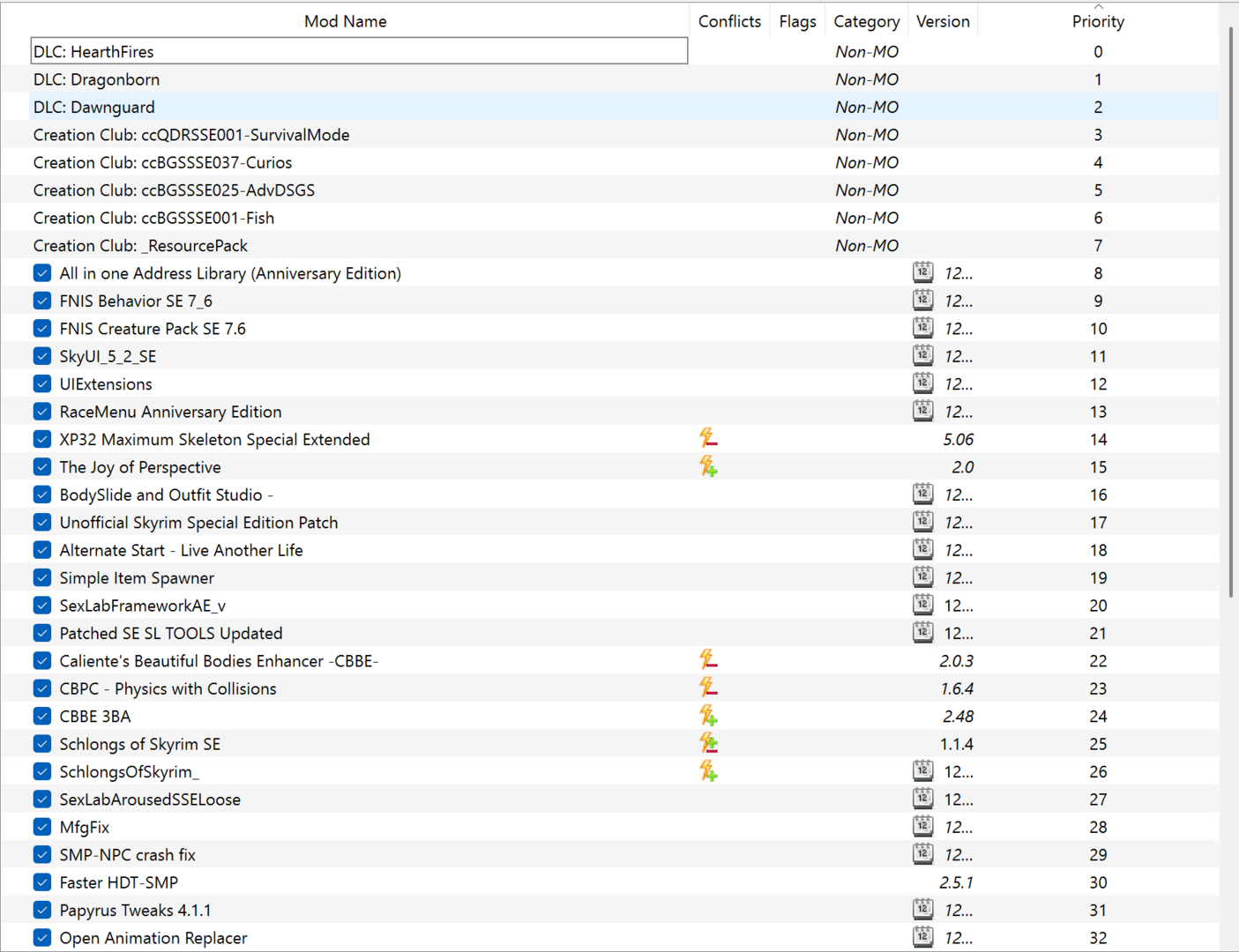The height and width of the screenshot is (952, 1239).
Task: Disable The Joy of Perspective checkbox
Action: coord(42,466)
